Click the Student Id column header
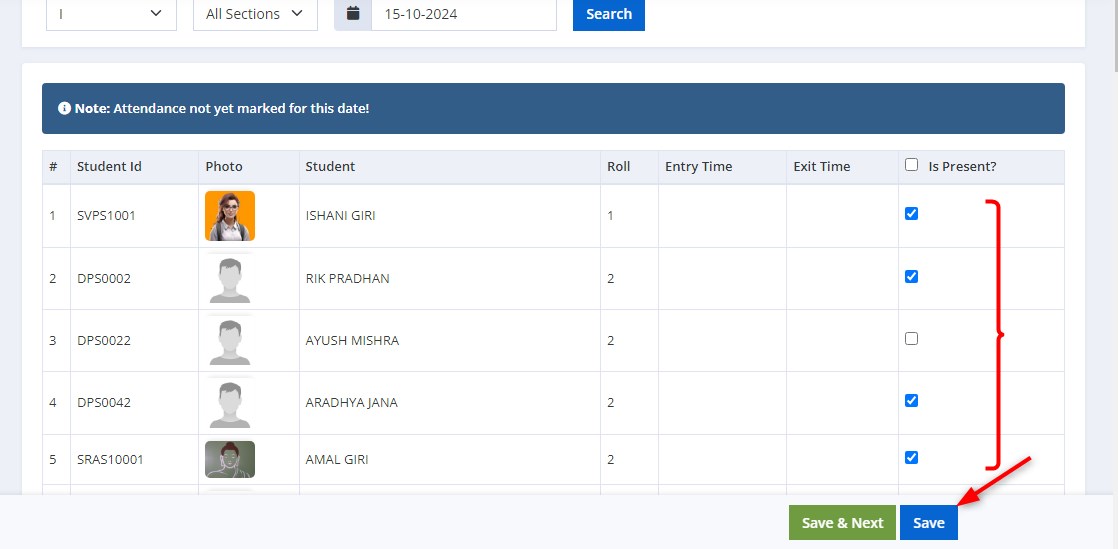 pyautogui.click(x=109, y=166)
